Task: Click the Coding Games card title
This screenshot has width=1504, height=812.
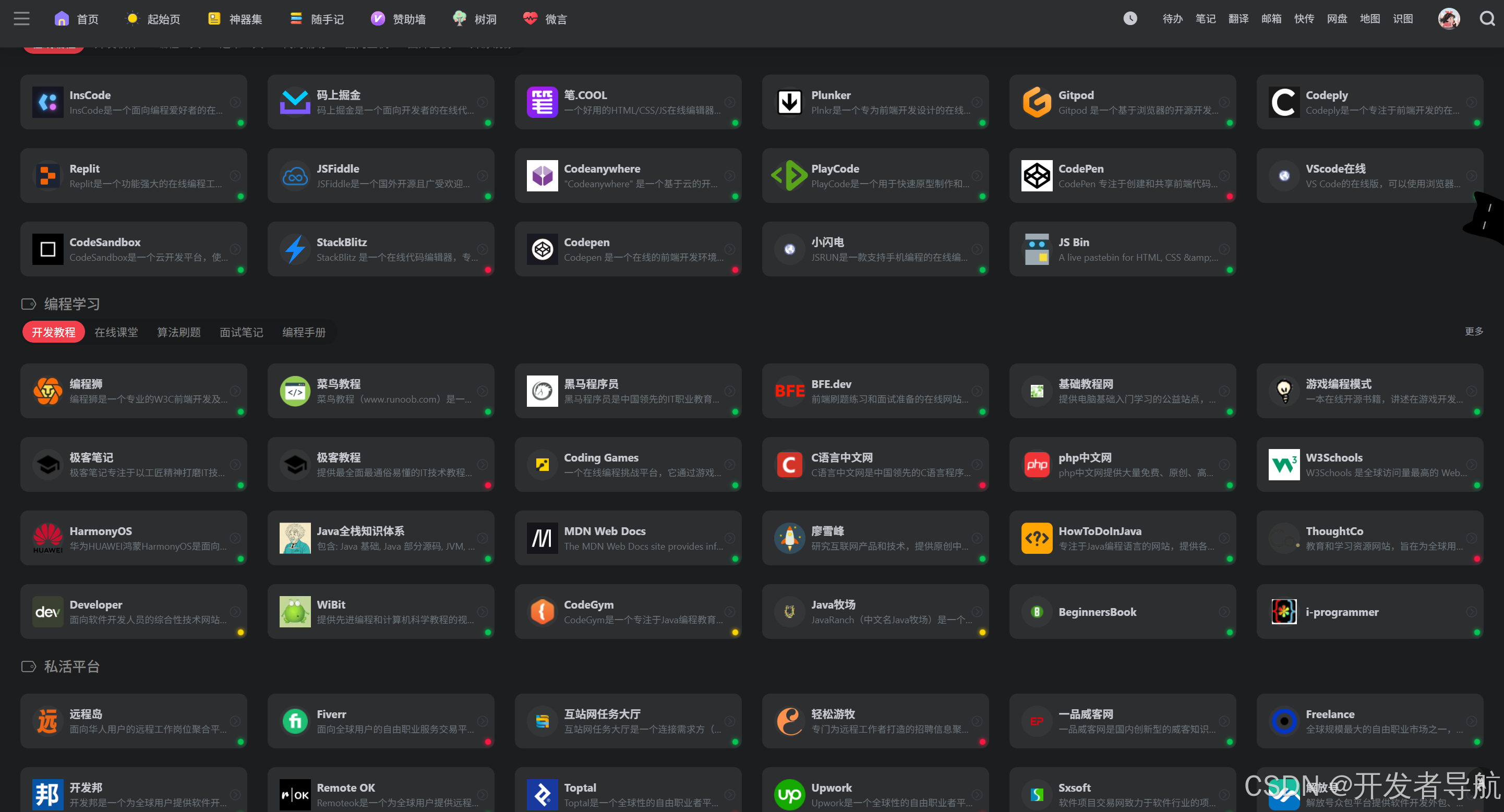Action: pyautogui.click(x=601, y=458)
